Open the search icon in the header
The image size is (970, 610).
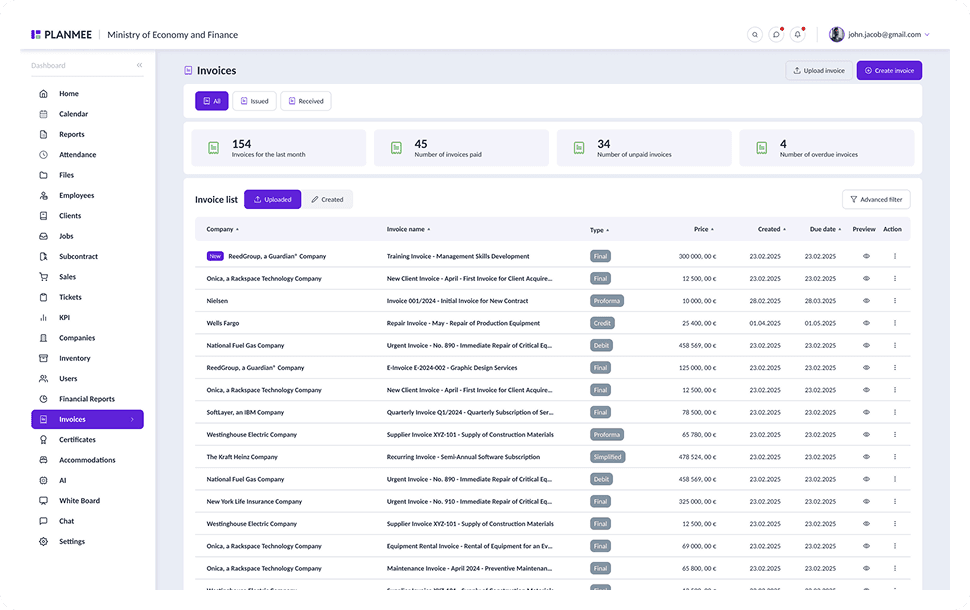[754, 35]
